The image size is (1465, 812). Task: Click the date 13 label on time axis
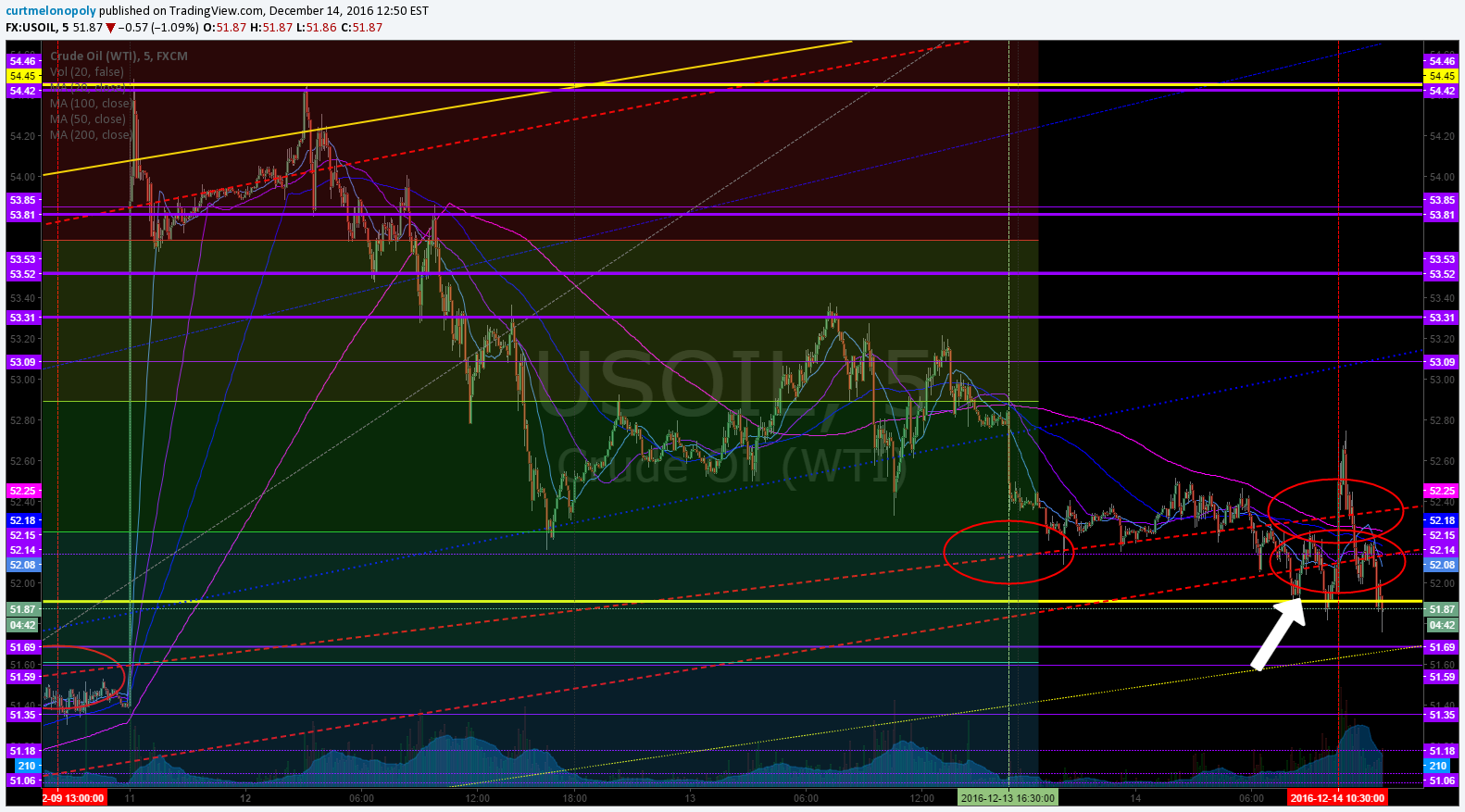(690, 798)
